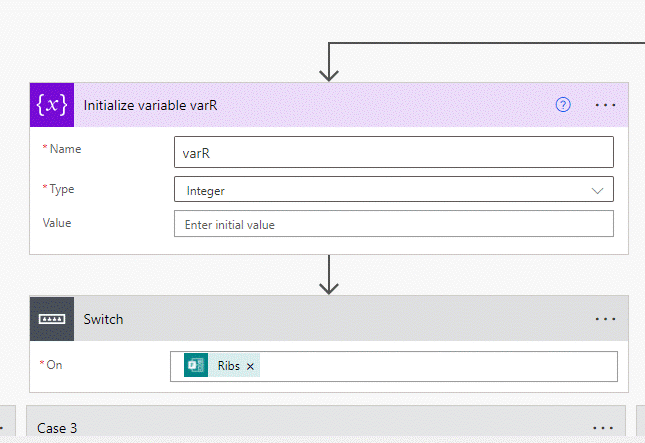Open help for Initialize variable varR

coord(563,104)
